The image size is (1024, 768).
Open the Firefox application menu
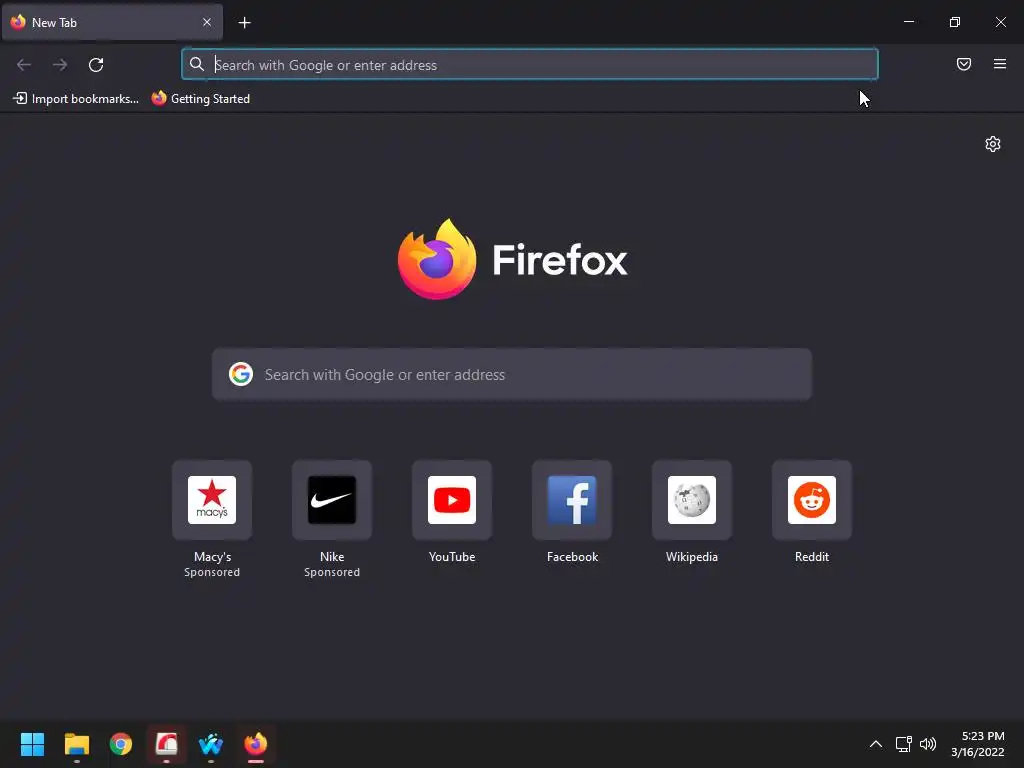coord(1000,64)
